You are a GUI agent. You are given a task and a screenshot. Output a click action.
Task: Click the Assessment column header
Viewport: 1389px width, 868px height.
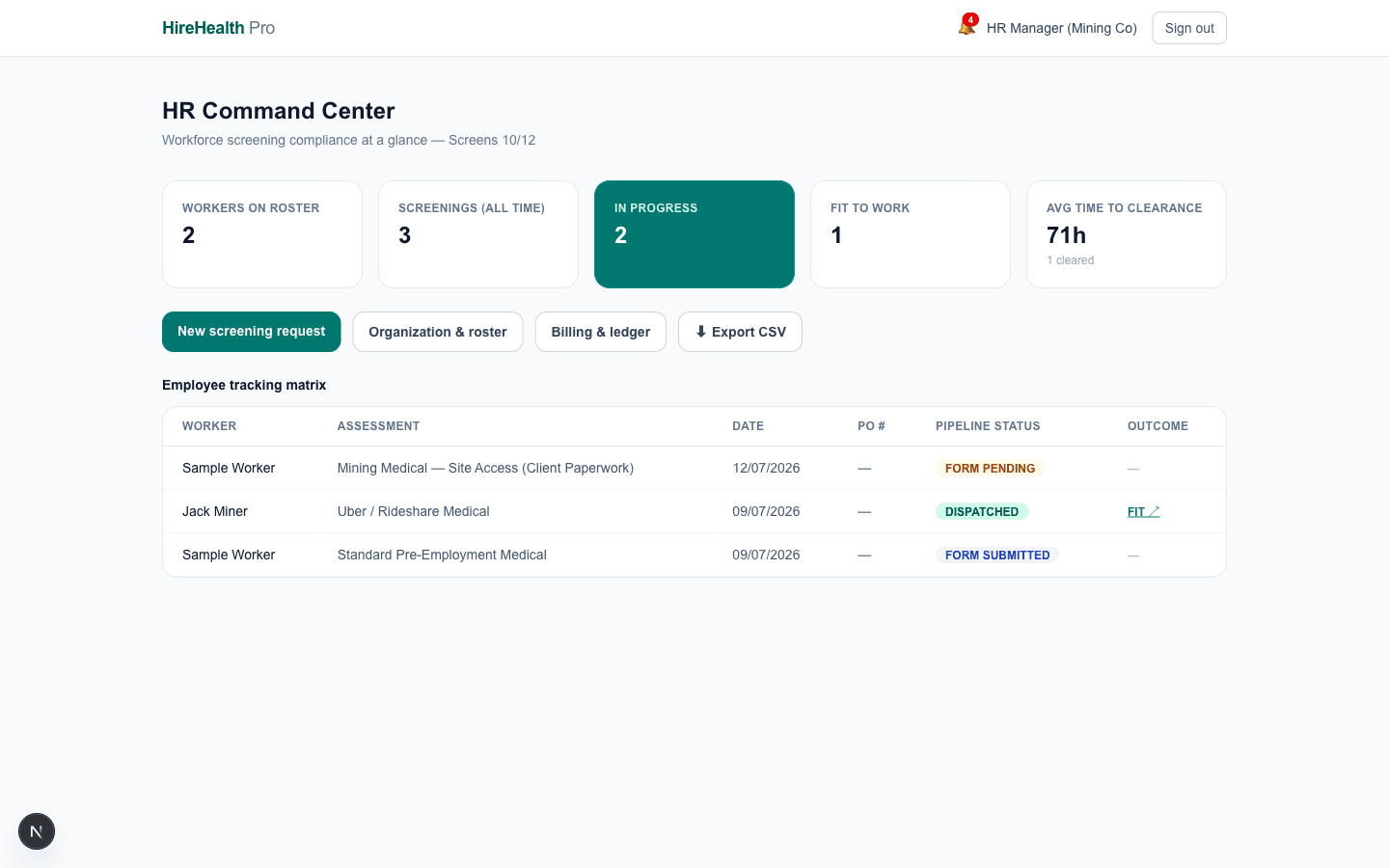(x=378, y=426)
